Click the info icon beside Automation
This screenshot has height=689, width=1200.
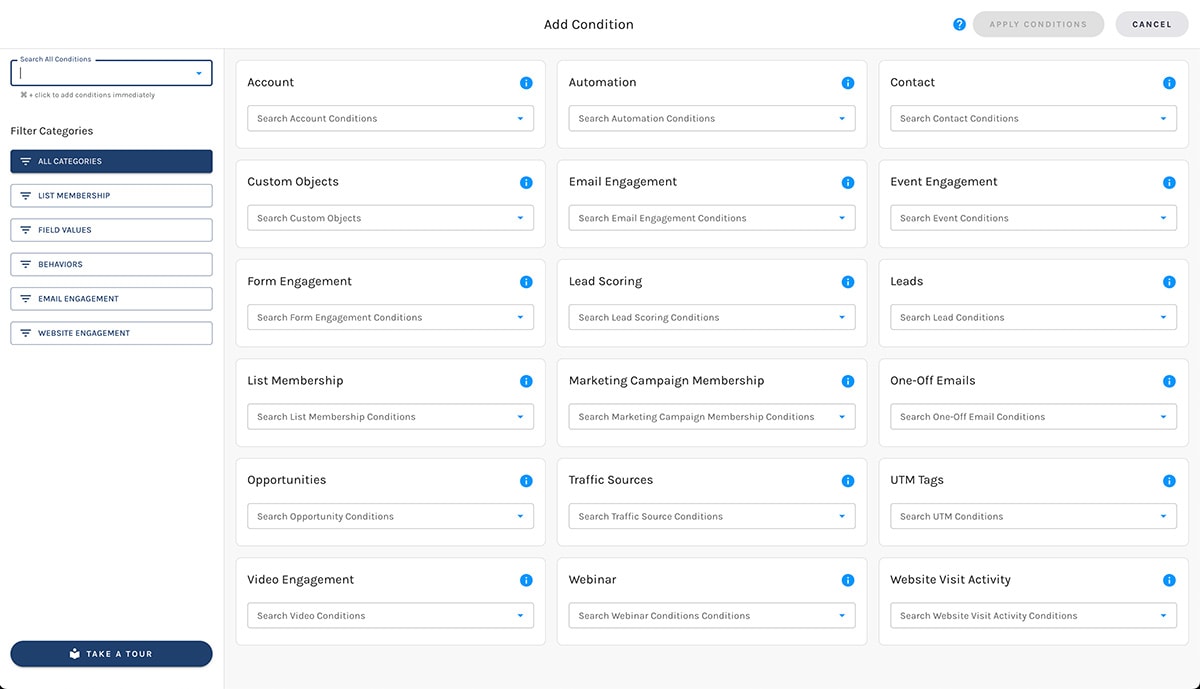click(848, 83)
